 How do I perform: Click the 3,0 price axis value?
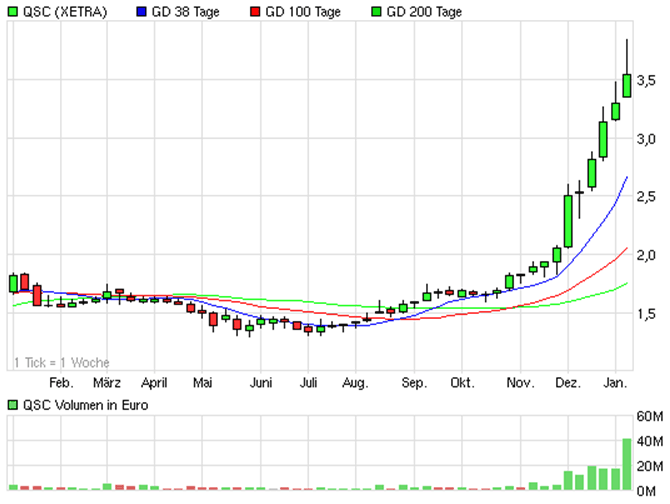646,139
